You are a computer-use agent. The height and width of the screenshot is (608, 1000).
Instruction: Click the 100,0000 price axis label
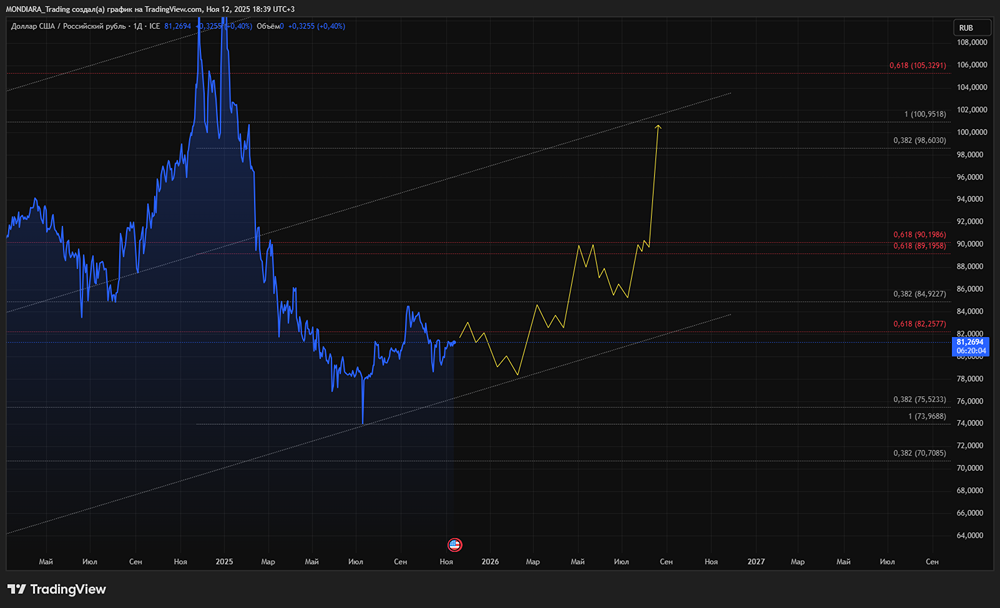click(x=972, y=132)
